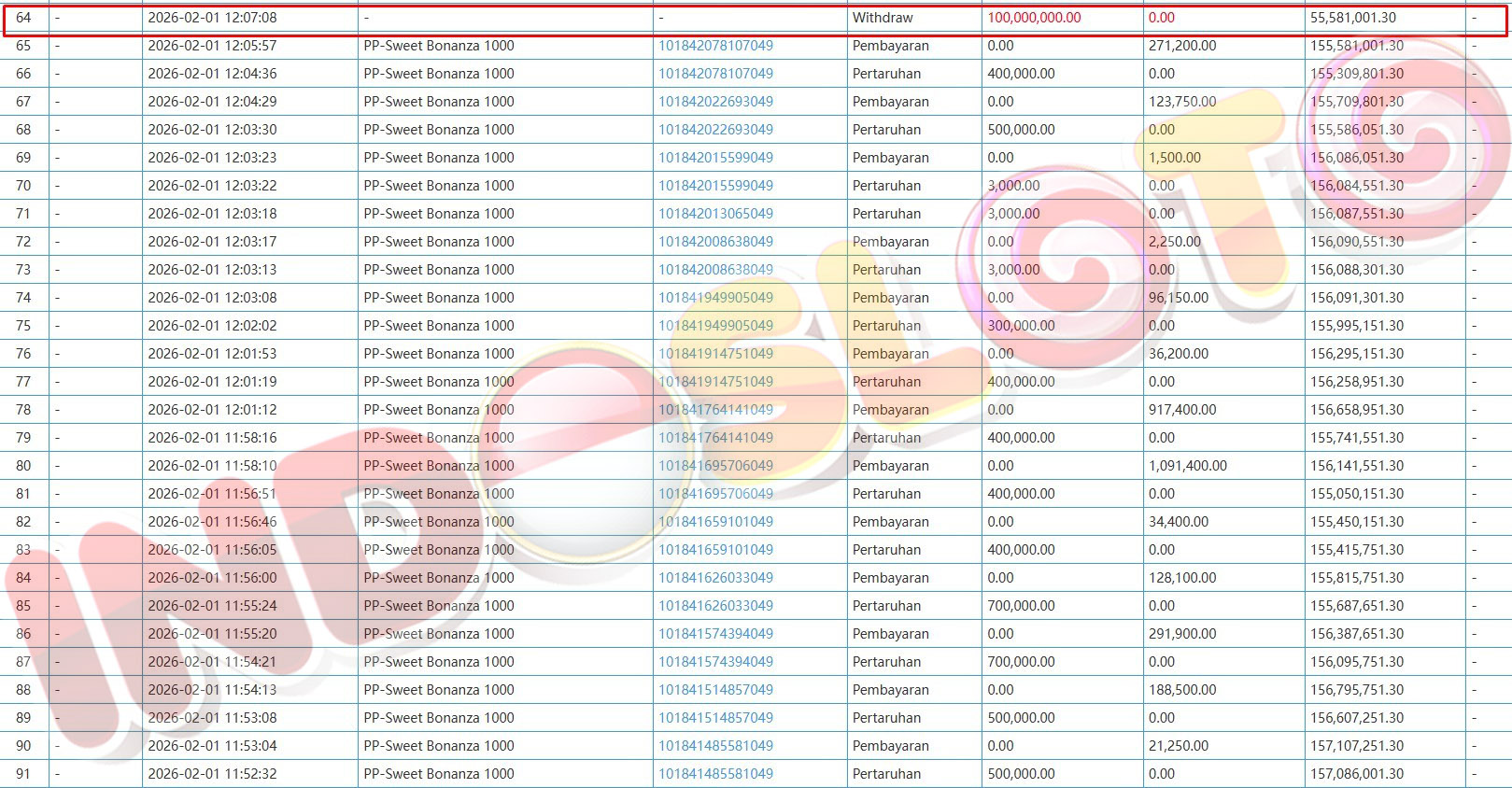Open link 101841574394049 in Pertaruhan row 87
This screenshot has width=1512, height=788.
tap(715, 662)
